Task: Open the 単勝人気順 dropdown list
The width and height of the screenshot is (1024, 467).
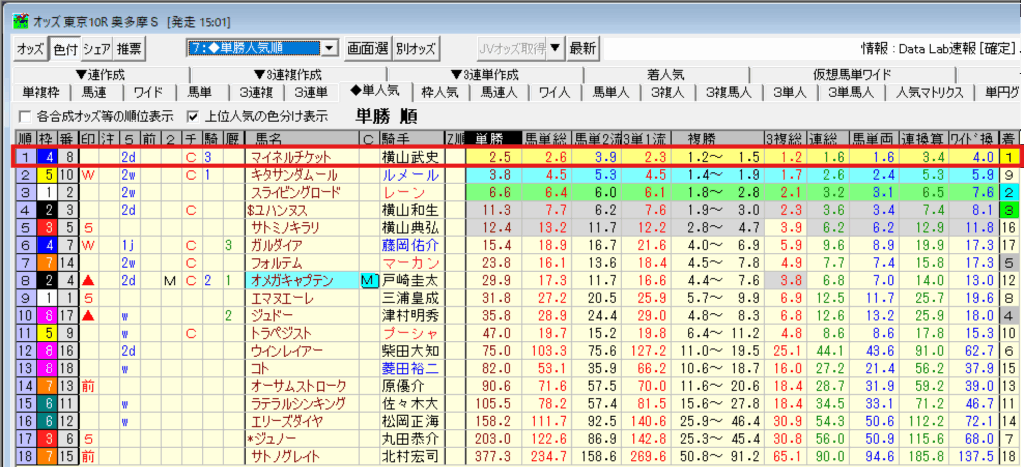Action: click(330, 48)
